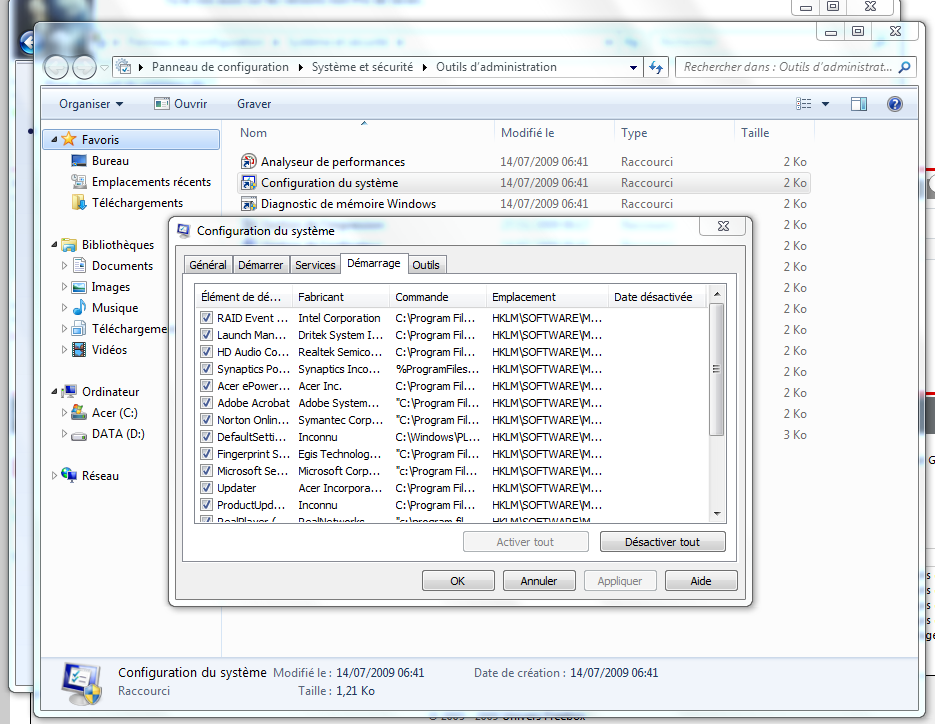Collapse the Bibliothèques tree section

pyautogui.click(x=54, y=245)
